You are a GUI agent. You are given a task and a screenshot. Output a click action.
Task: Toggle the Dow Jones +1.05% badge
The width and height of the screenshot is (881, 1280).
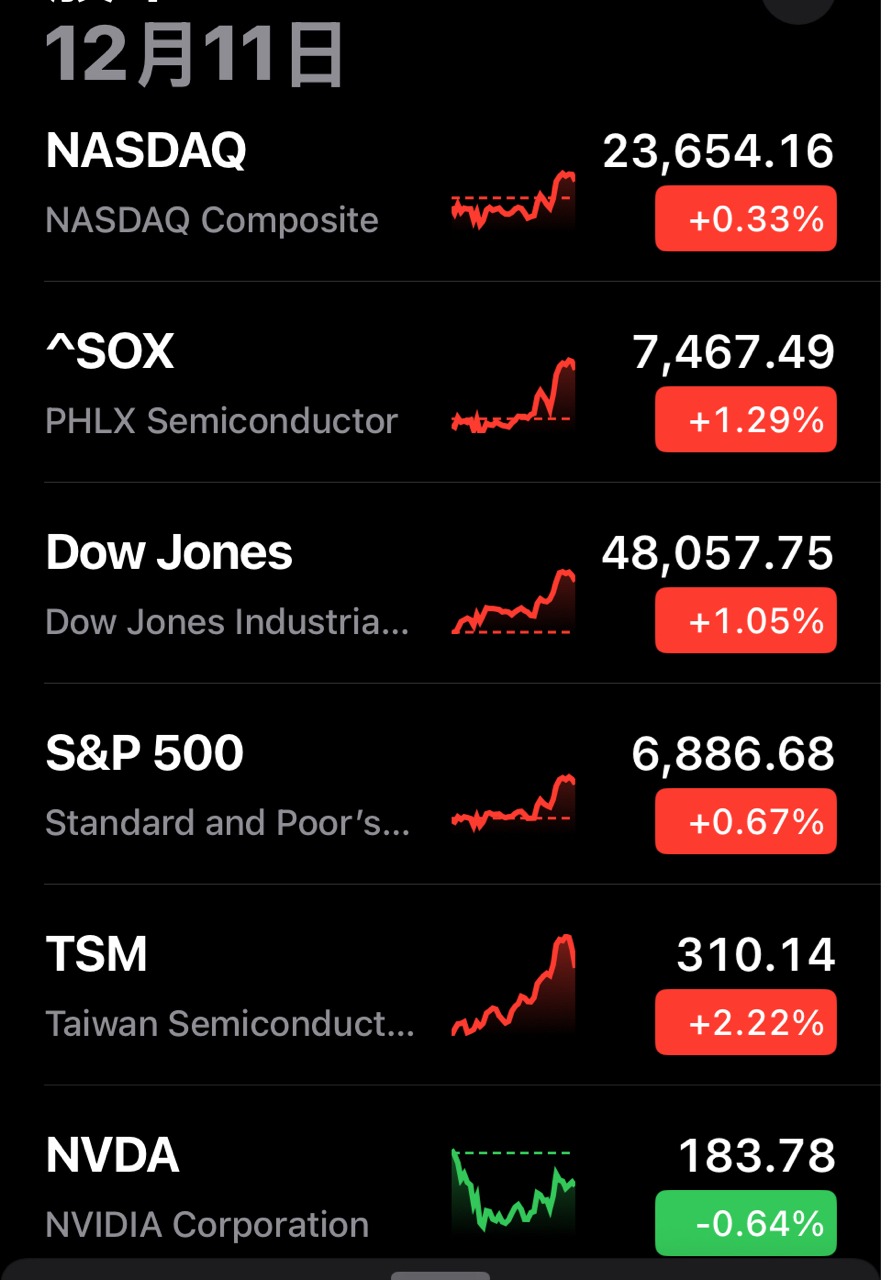tap(745, 621)
